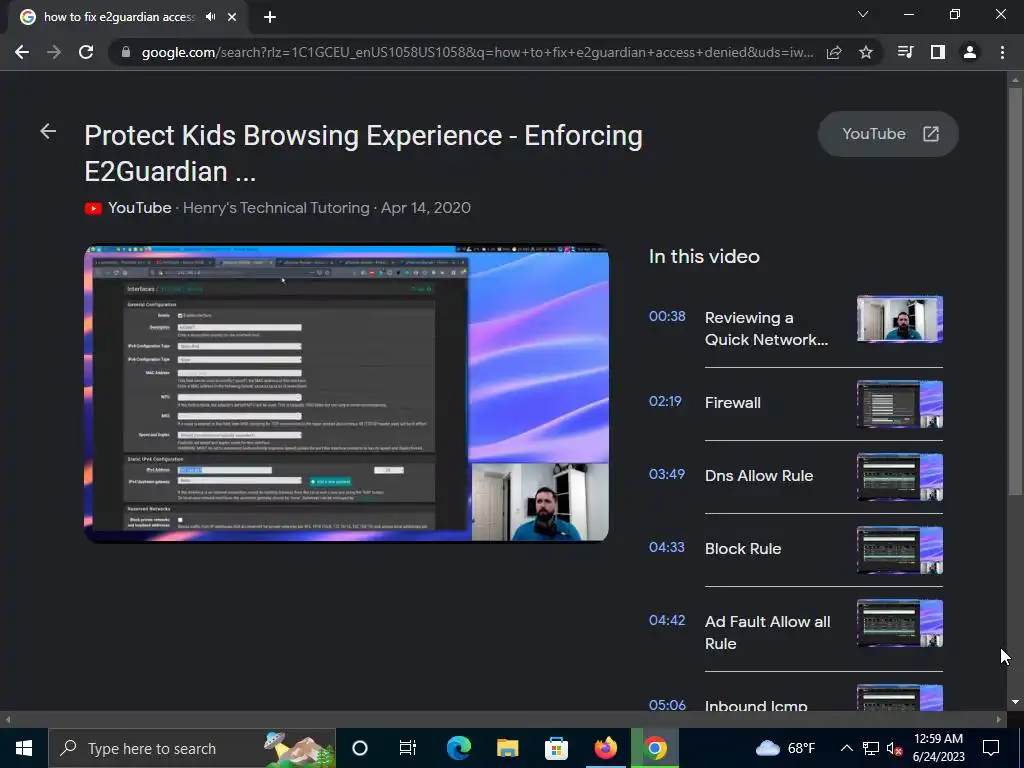Open Microsoft Store from taskbar
This screenshot has width=1024, height=768.
(556, 748)
